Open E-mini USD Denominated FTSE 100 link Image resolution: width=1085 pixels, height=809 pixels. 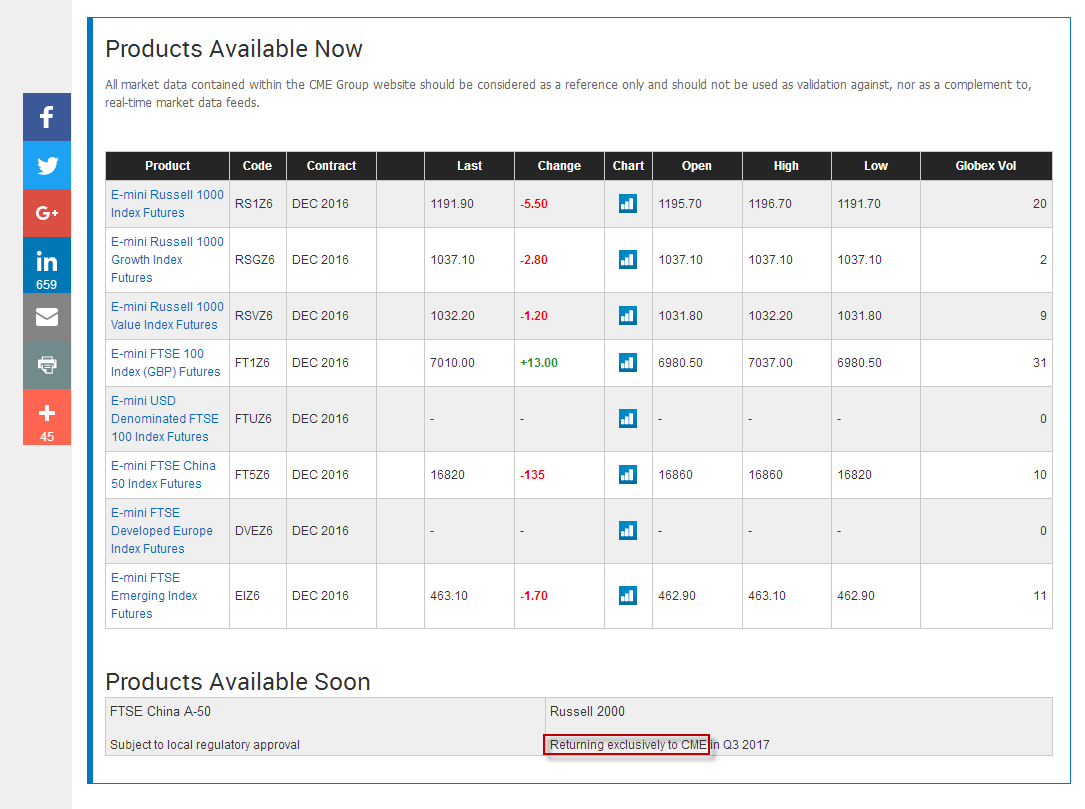165,419
